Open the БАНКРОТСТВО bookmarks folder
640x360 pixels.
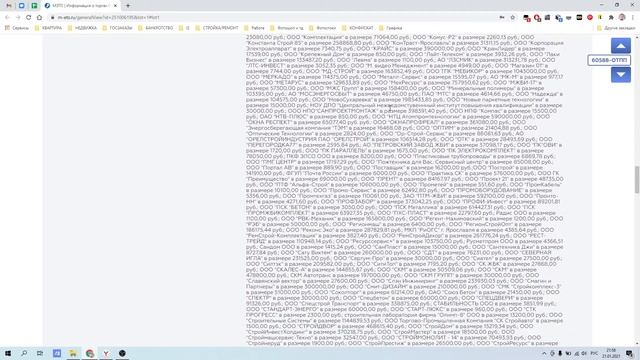click(156, 28)
